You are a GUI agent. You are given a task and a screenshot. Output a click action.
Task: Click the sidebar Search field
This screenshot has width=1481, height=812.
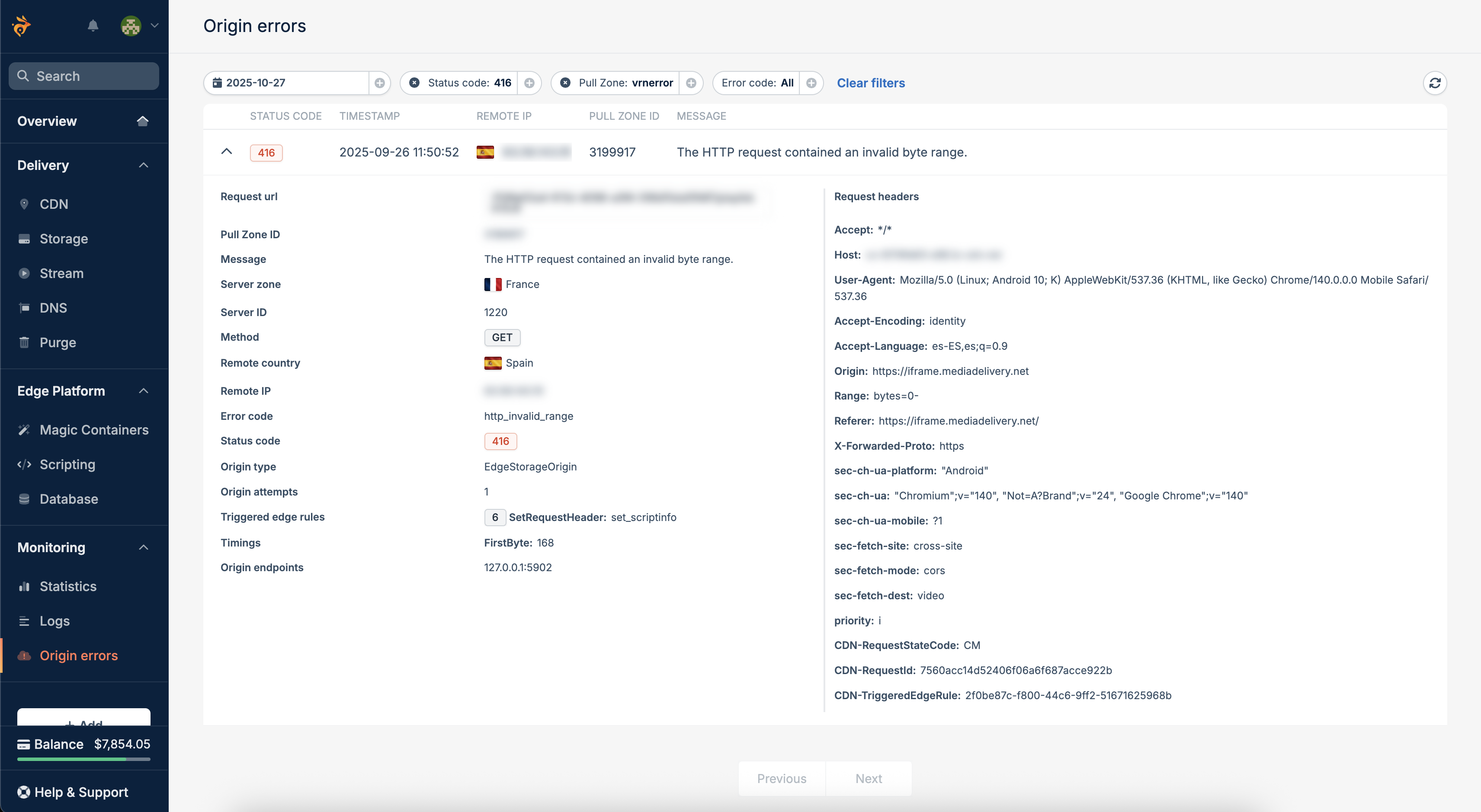click(x=84, y=76)
